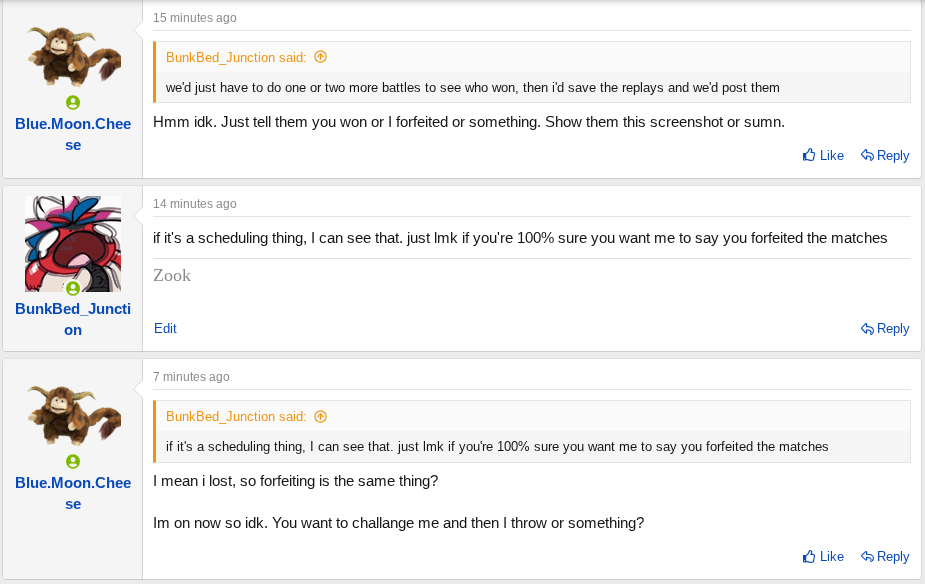Click the "14 minutes ago" timestamp
This screenshot has height=584, width=925.
[x=195, y=204]
